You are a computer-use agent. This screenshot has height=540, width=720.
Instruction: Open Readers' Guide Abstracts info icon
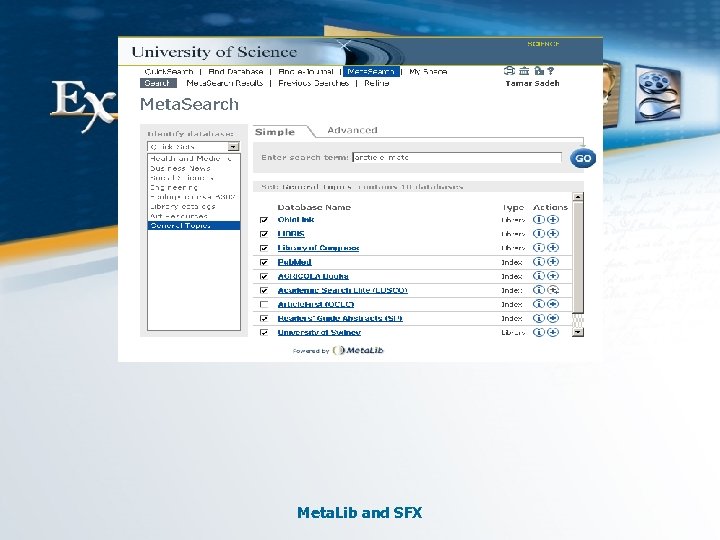(x=539, y=318)
